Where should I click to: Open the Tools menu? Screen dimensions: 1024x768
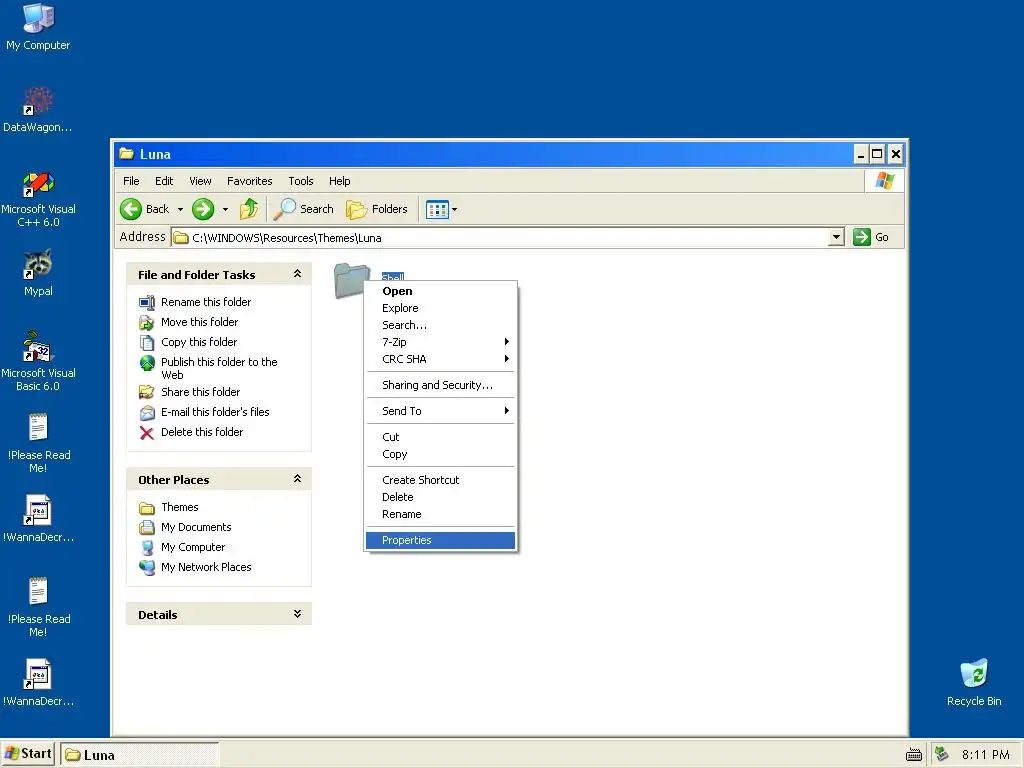click(300, 181)
